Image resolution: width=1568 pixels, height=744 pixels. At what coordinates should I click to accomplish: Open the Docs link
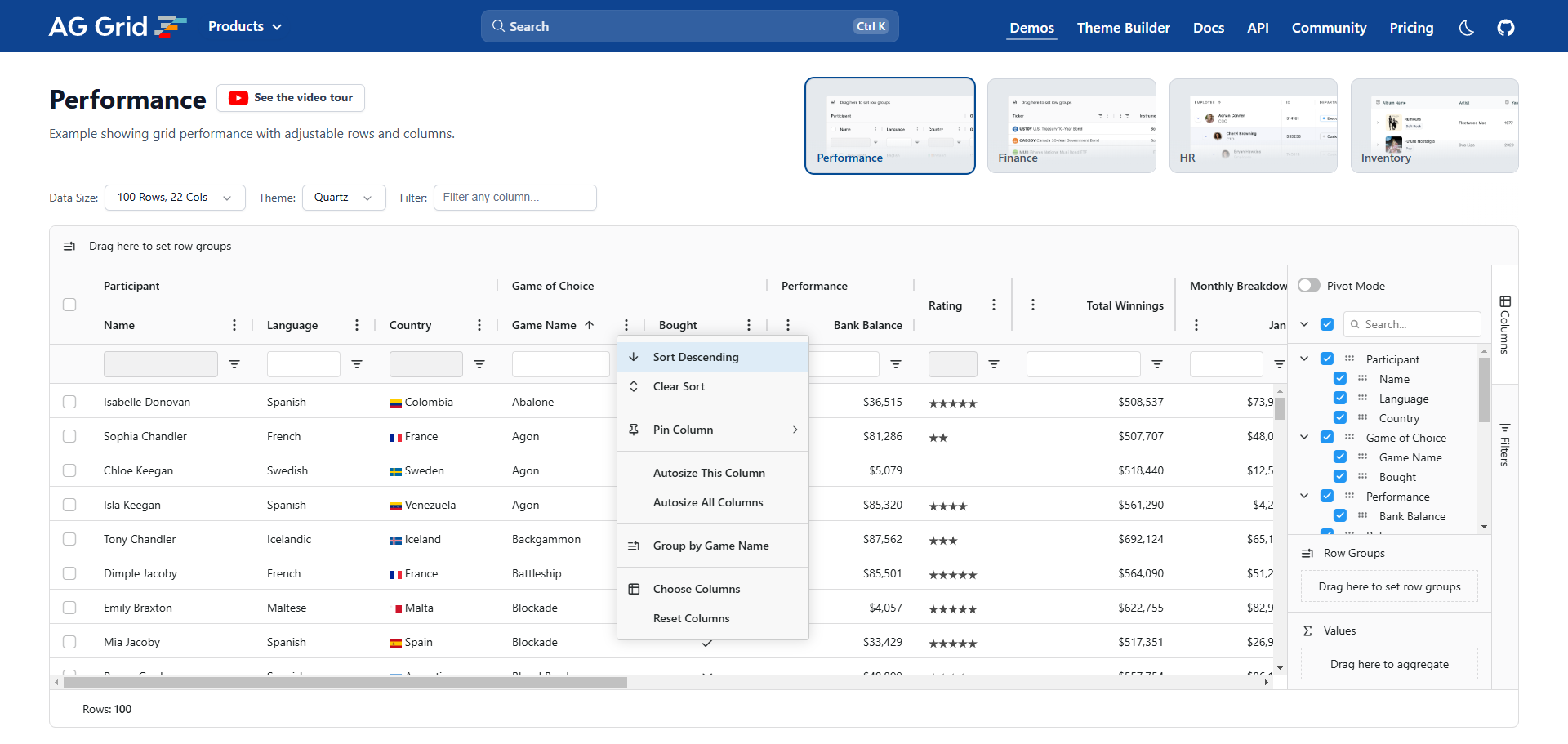(1209, 28)
